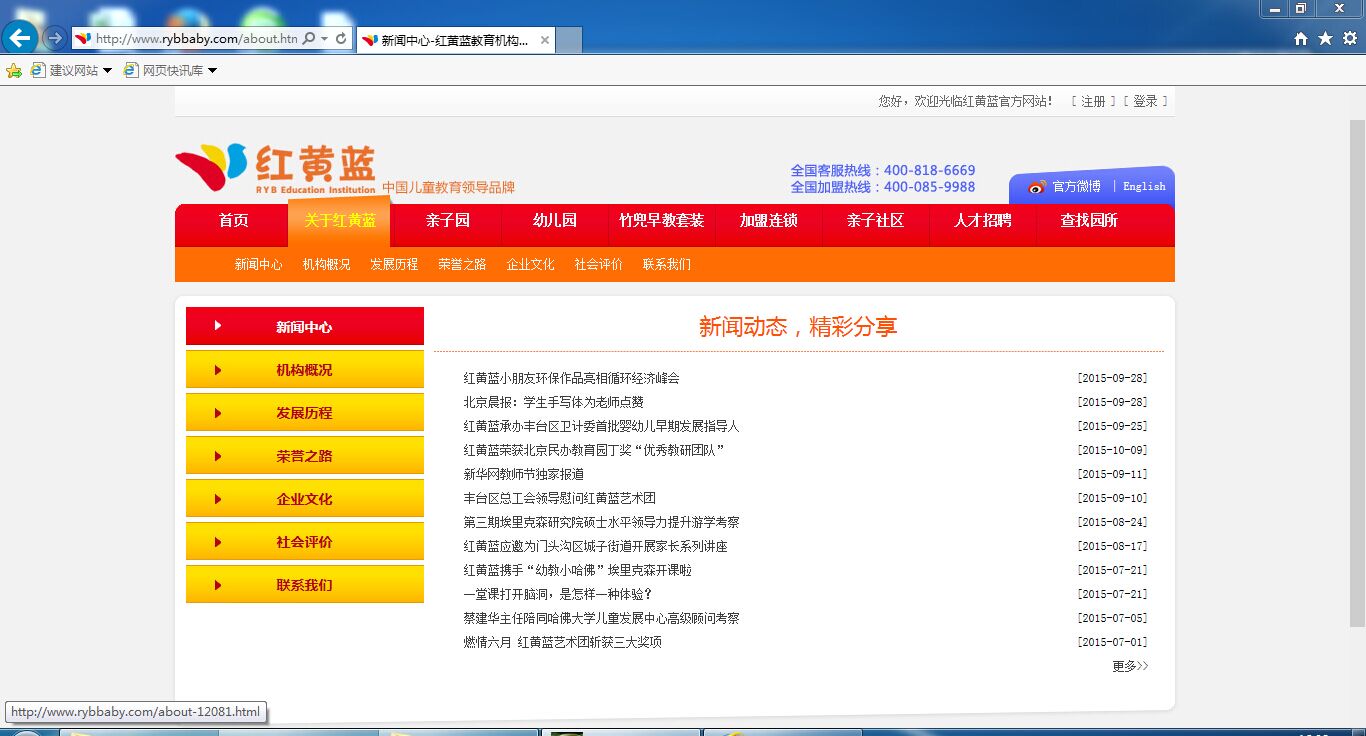The image size is (1366, 736).
Task: Click the 官方微博 eye icon
Action: [x=1036, y=186]
